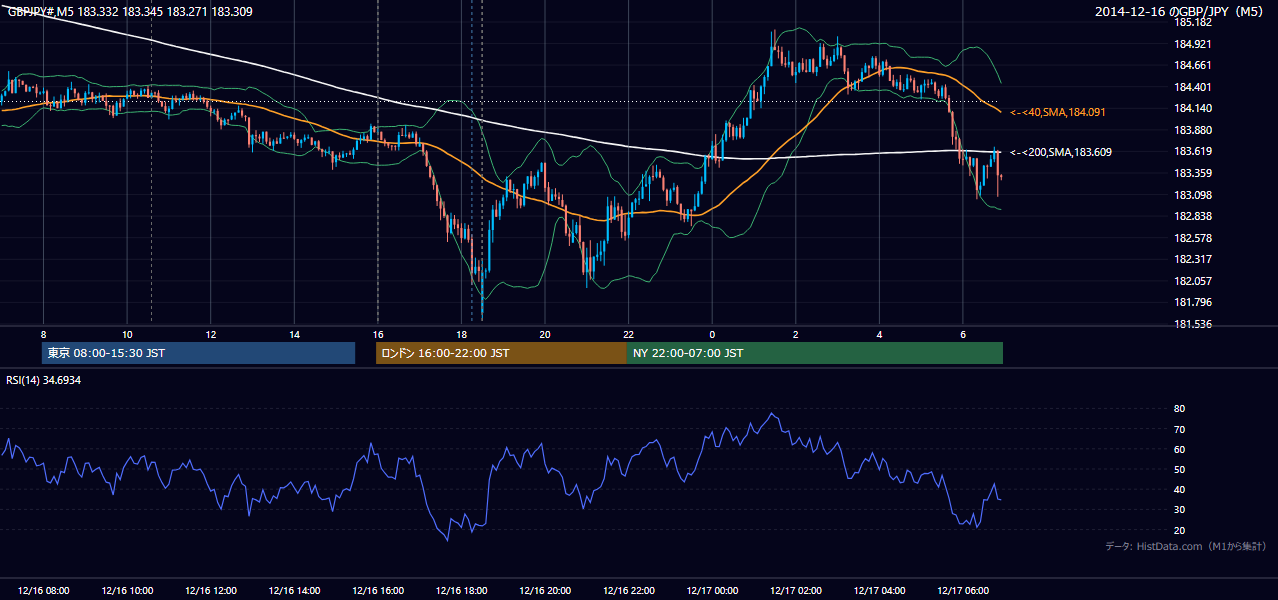Click price axis label 184.921
This screenshot has width=1278, height=600.
(1192, 44)
